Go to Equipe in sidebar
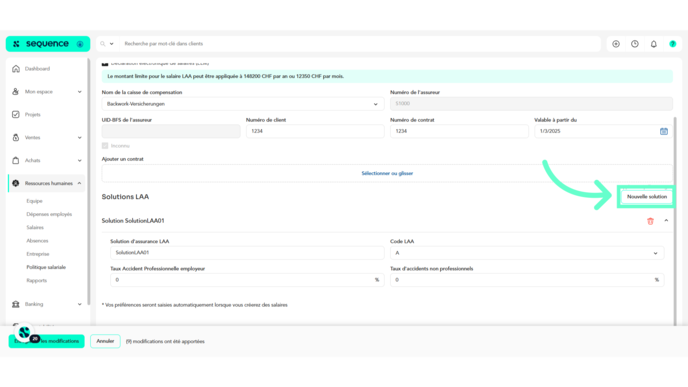This screenshot has width=688, height=387. (34, 201)
